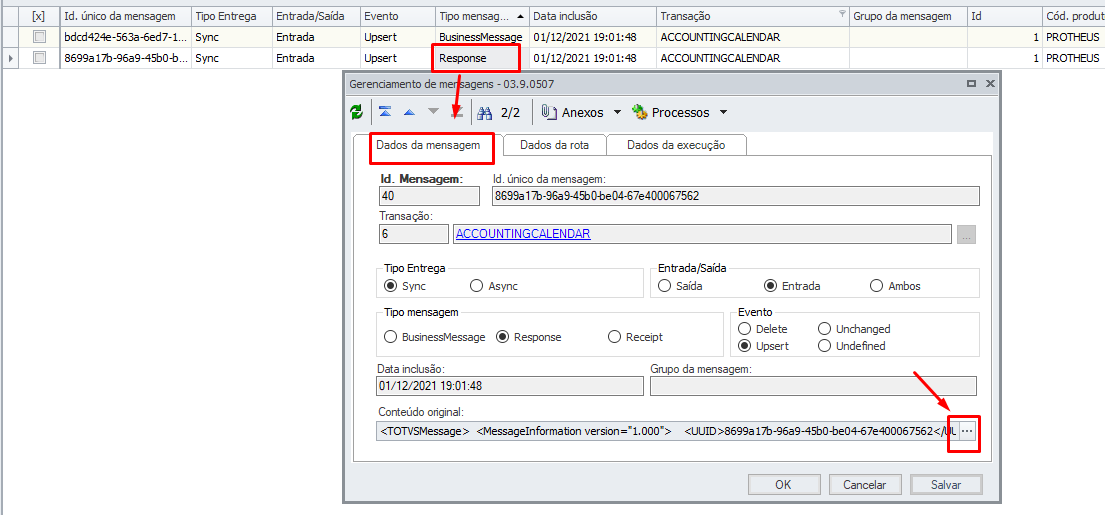The image size is (1105, 515).
Task: Click the Id. Mensagem field with 40
Action: tap(429, 196)
